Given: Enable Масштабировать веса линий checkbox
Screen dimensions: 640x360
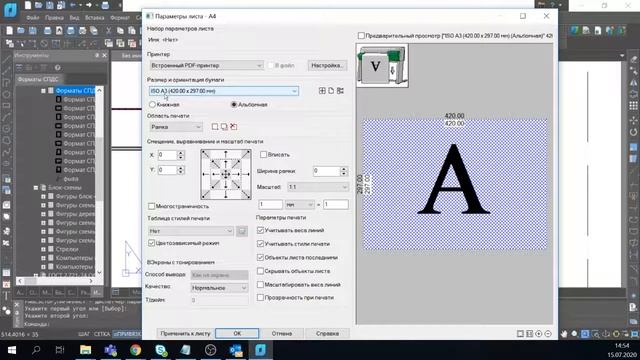Looking at the screenshot, I should pyautogui.click(x=260, y=284).
